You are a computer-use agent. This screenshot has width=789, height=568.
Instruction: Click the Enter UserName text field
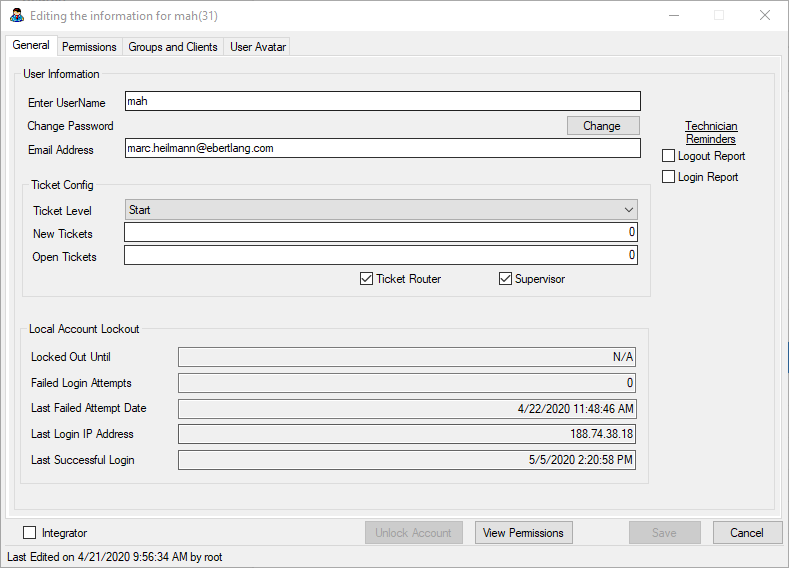pos(381,101)
